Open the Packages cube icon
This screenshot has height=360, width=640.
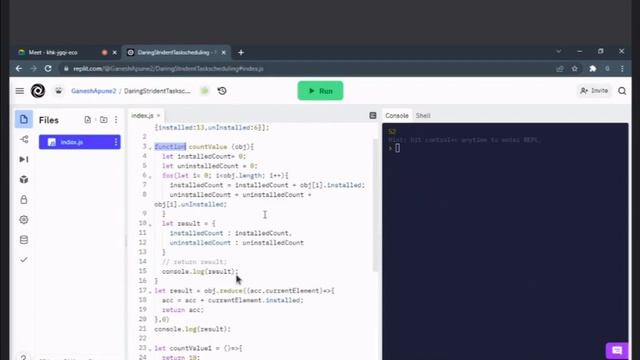[x=24, y=179]
